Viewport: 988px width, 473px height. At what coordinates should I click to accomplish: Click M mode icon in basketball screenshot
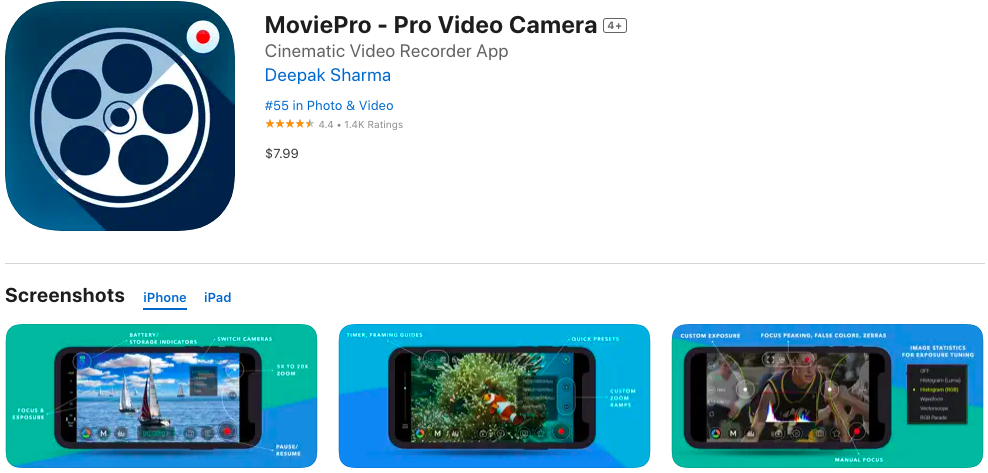coord(733,433)
